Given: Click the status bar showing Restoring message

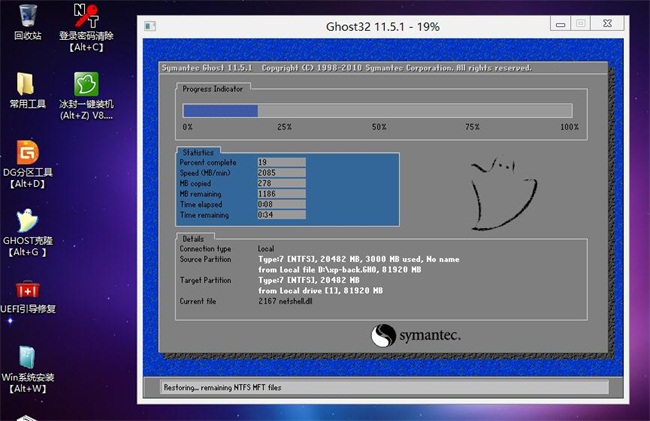Looking at the screenshot, I should (376, 387).
